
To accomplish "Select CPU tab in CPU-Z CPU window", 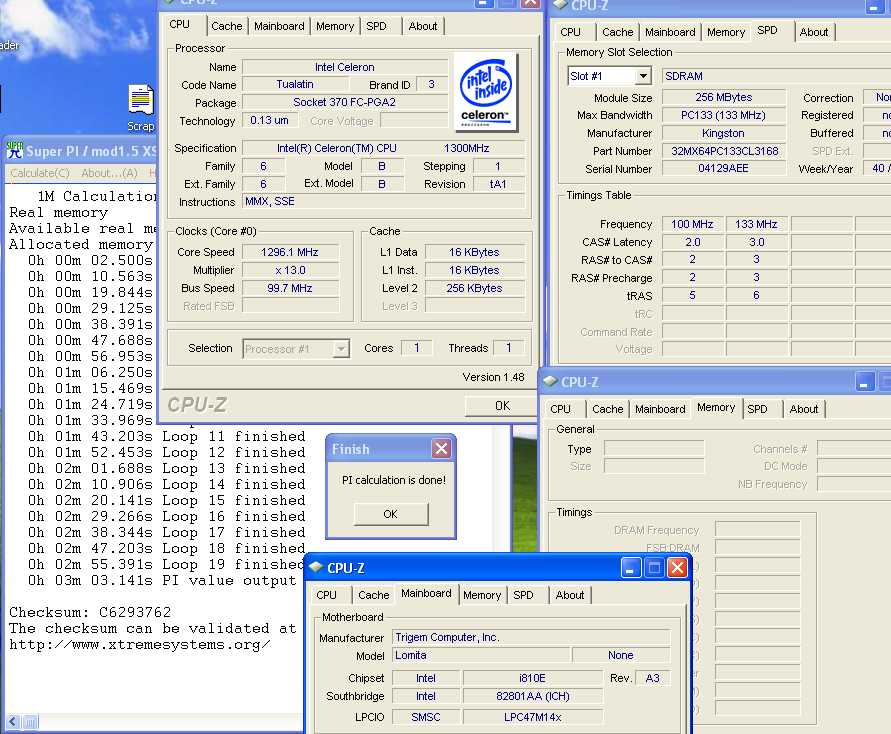I will tap(180, 24).
